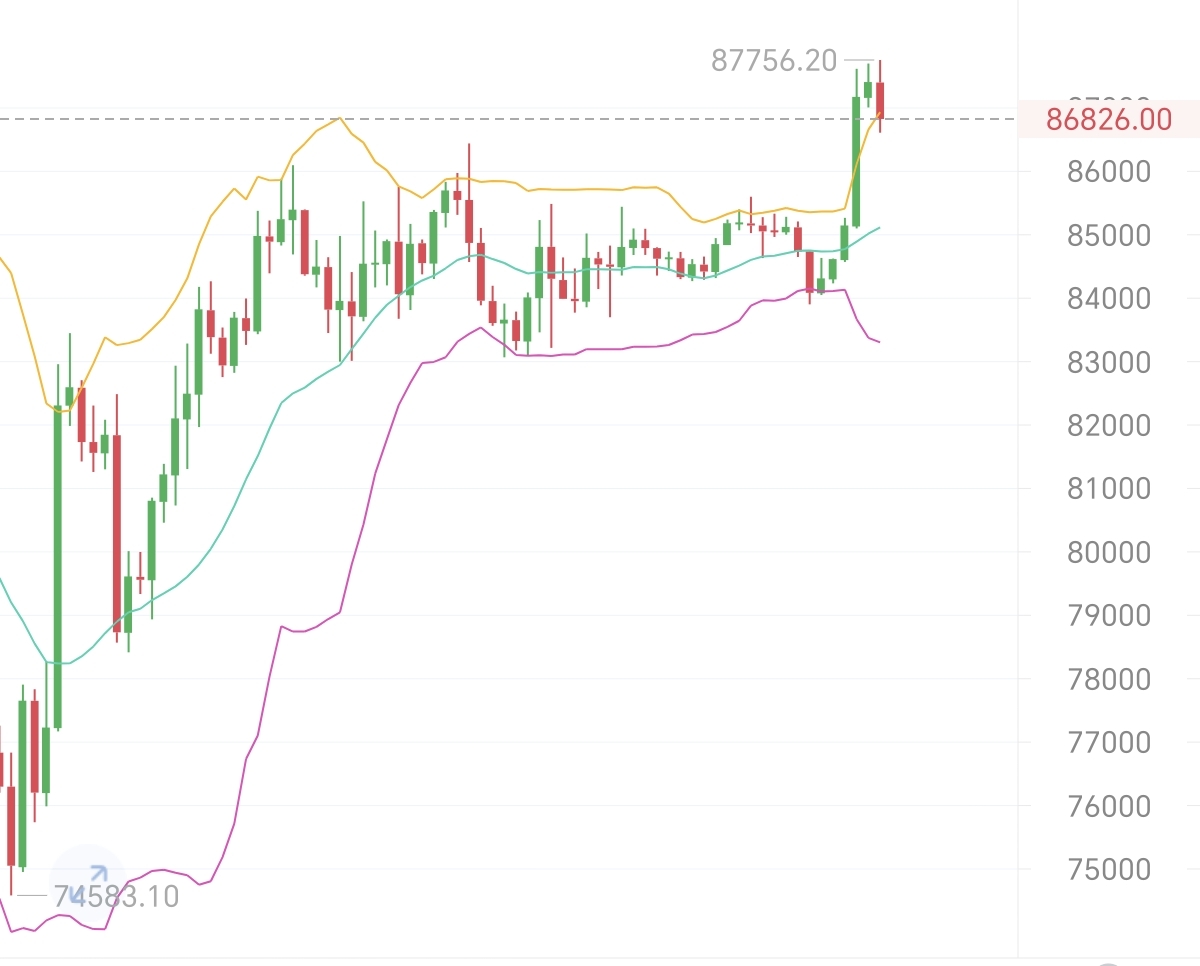Click the 84000 price axis label
Image resolution: width=1200 pixels, height=966 pixels.
coord(1109,299)
